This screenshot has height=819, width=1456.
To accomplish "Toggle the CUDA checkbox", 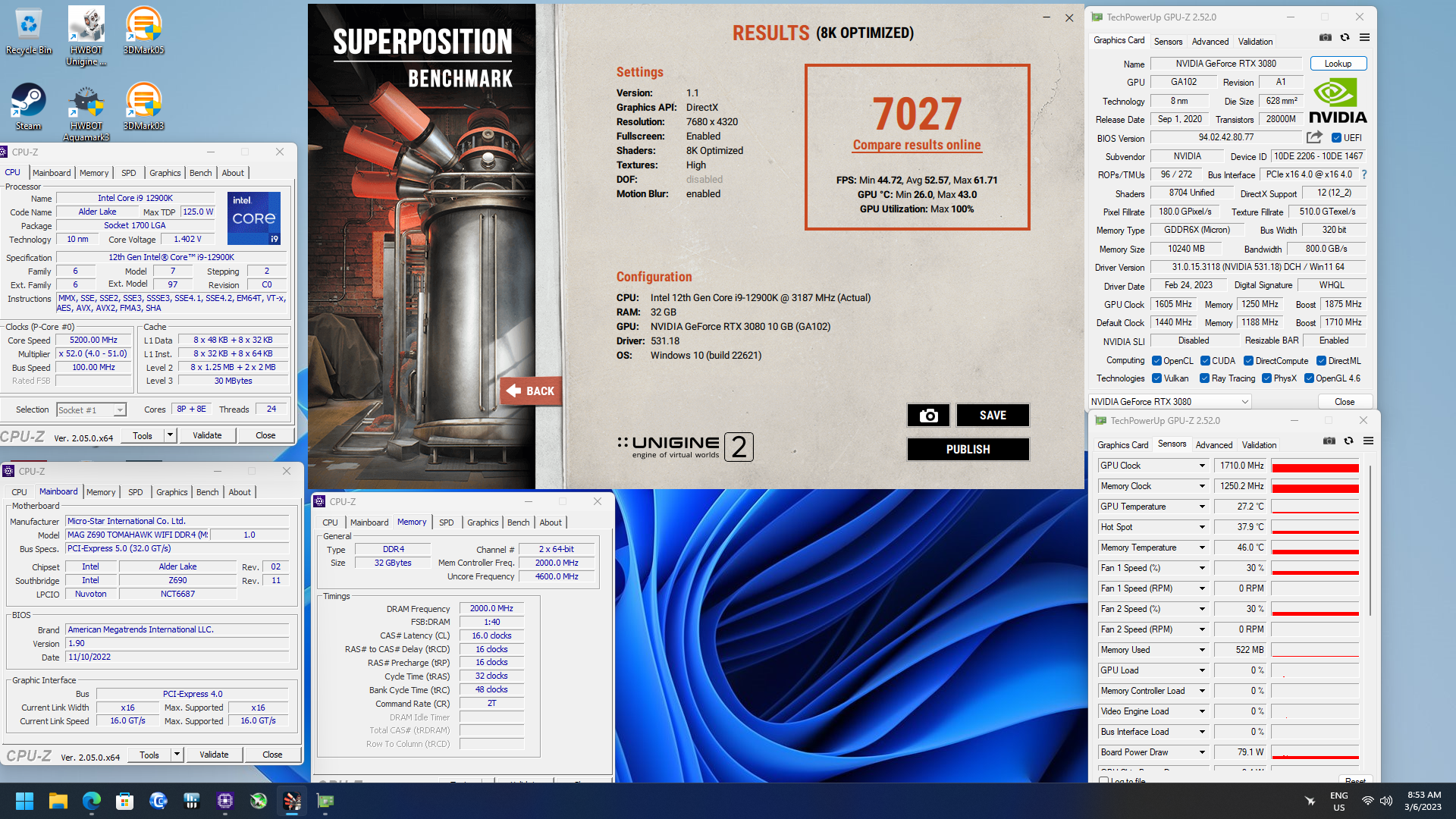I will point(1205,361).
